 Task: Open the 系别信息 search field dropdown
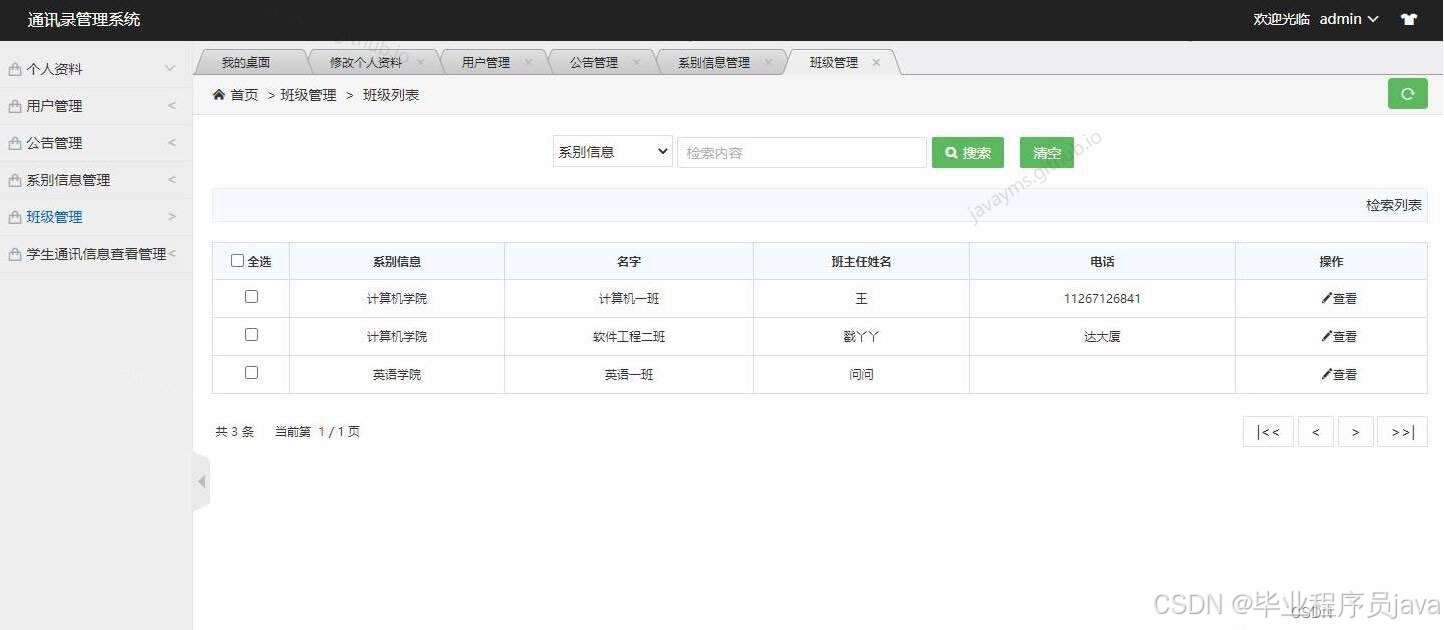pyautogui.click(x=612, y=152)
